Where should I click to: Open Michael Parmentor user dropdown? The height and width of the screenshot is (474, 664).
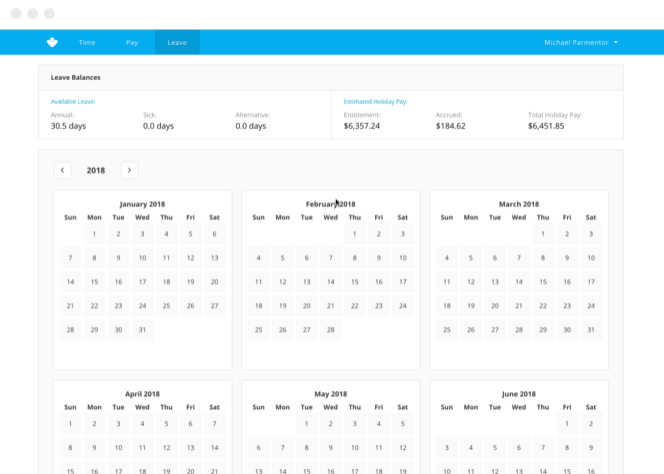pyautogui.click(x=581, y=42)
